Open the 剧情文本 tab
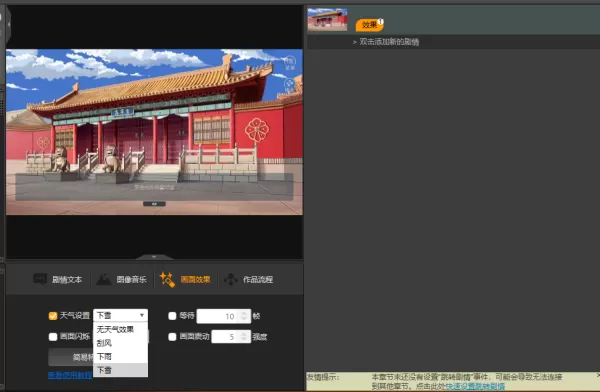This screenshot has width=600, height=392. [58, 279]
